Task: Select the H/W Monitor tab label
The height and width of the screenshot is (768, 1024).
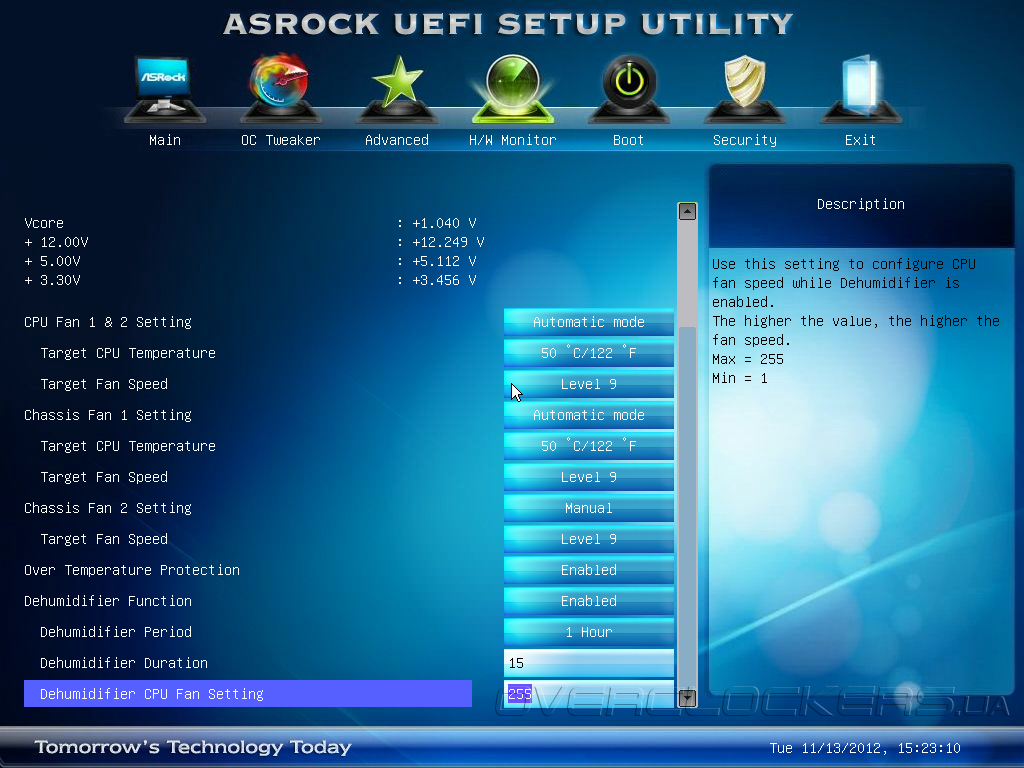Action: pyautogui.click(x=513, y=140)
